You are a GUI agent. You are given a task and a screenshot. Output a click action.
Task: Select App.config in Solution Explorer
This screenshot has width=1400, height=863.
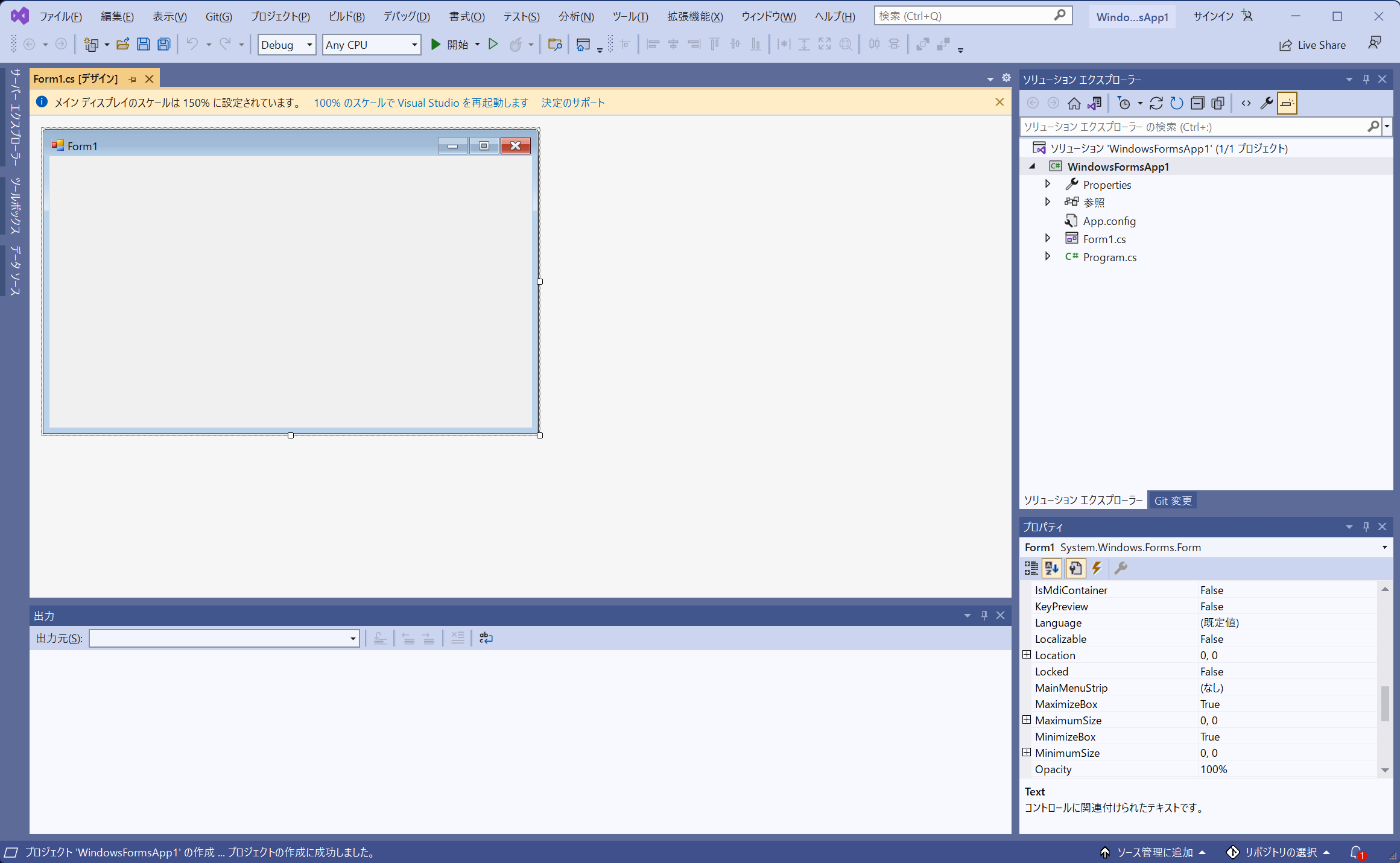[x=1109, y=221]
